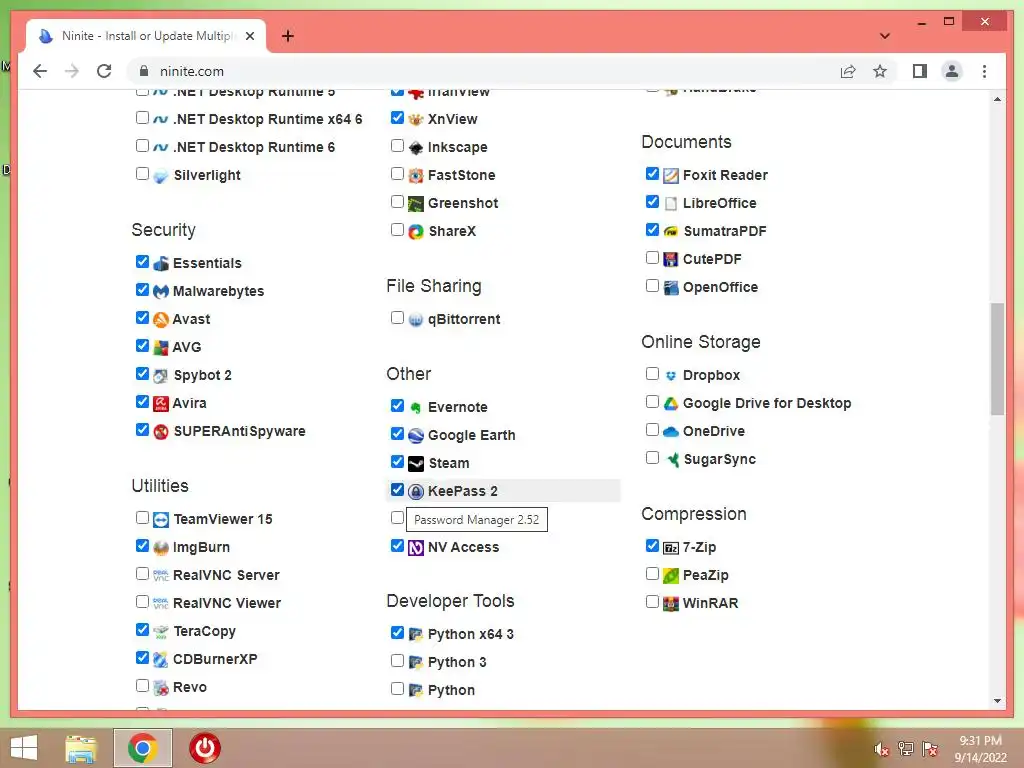The width and height of the screenshot is (1024, 768).
Task: Open the Chrome profile button
Action: (952, 71)
